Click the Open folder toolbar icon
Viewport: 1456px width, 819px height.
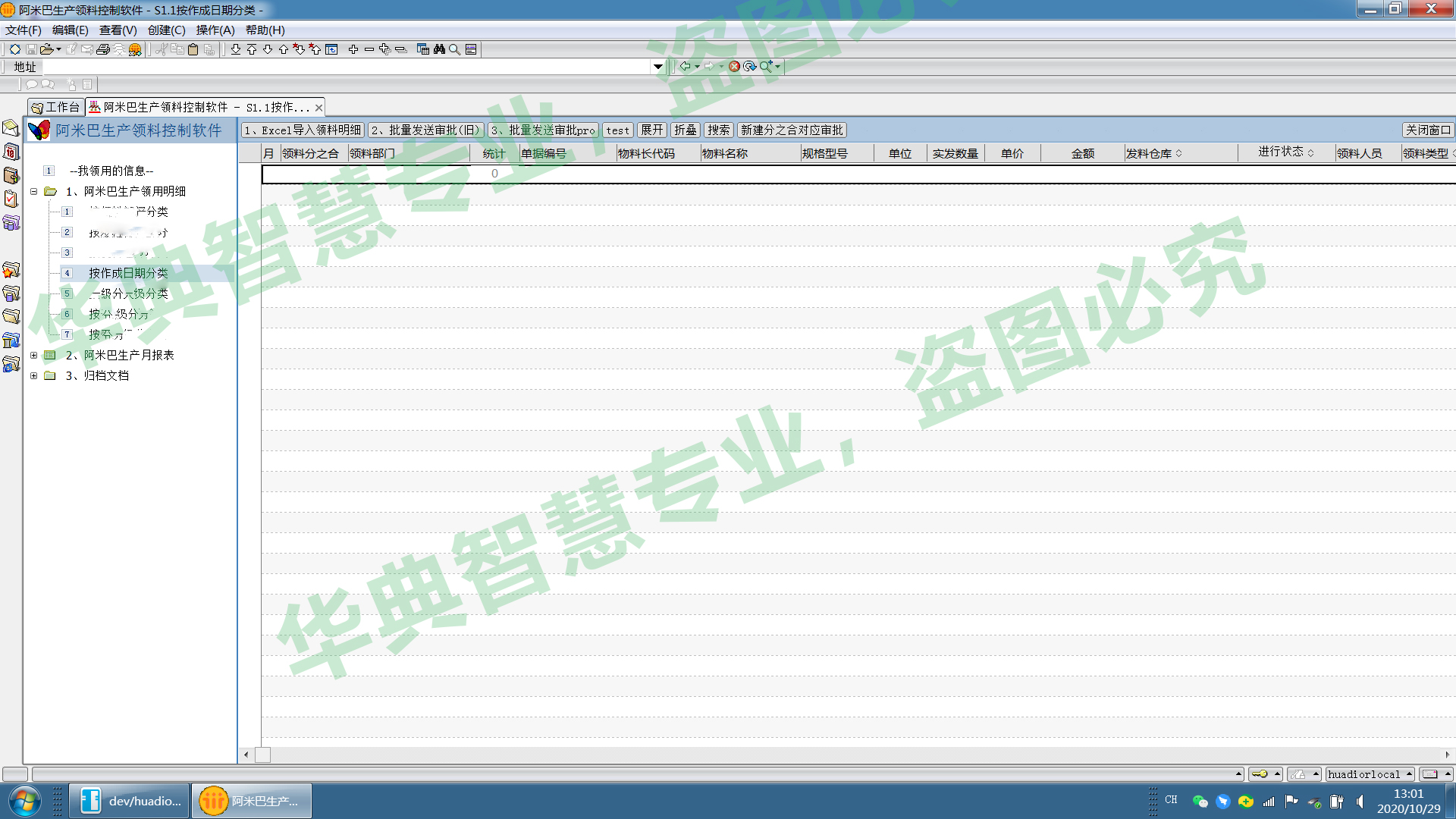[x=47, y=49]
